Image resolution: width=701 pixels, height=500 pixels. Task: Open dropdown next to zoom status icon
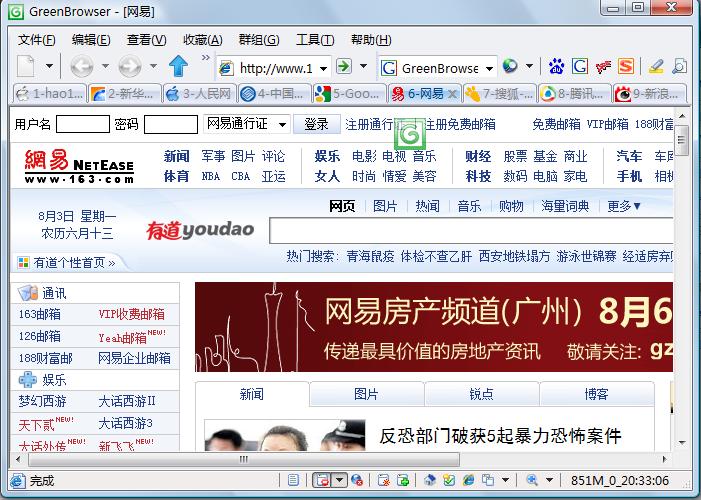[549, 480]
